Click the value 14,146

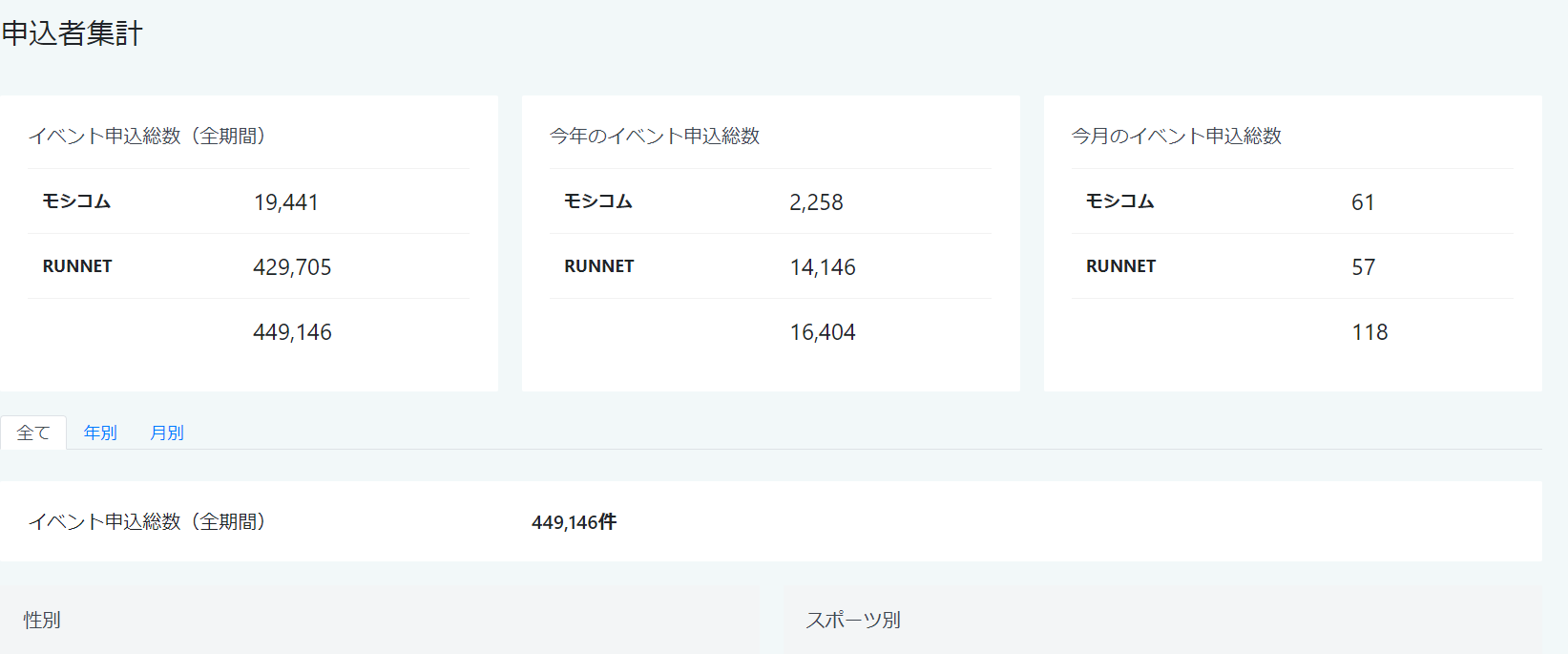pyautogui.click(x=823, y=267)
